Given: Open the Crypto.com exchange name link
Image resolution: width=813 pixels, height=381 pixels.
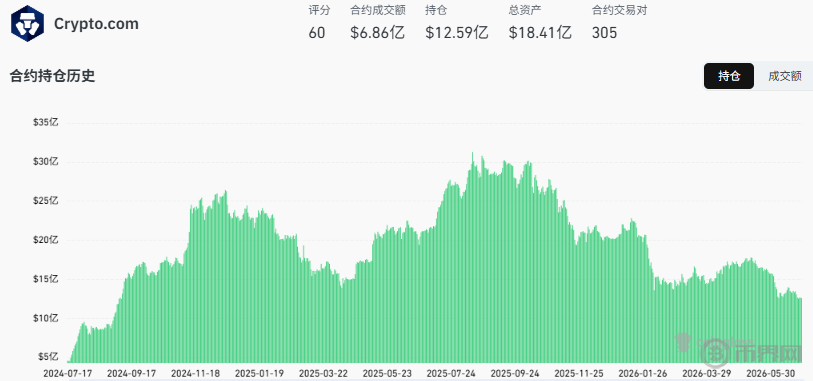Looking at the screenshot, I should [x=96, y=24].
